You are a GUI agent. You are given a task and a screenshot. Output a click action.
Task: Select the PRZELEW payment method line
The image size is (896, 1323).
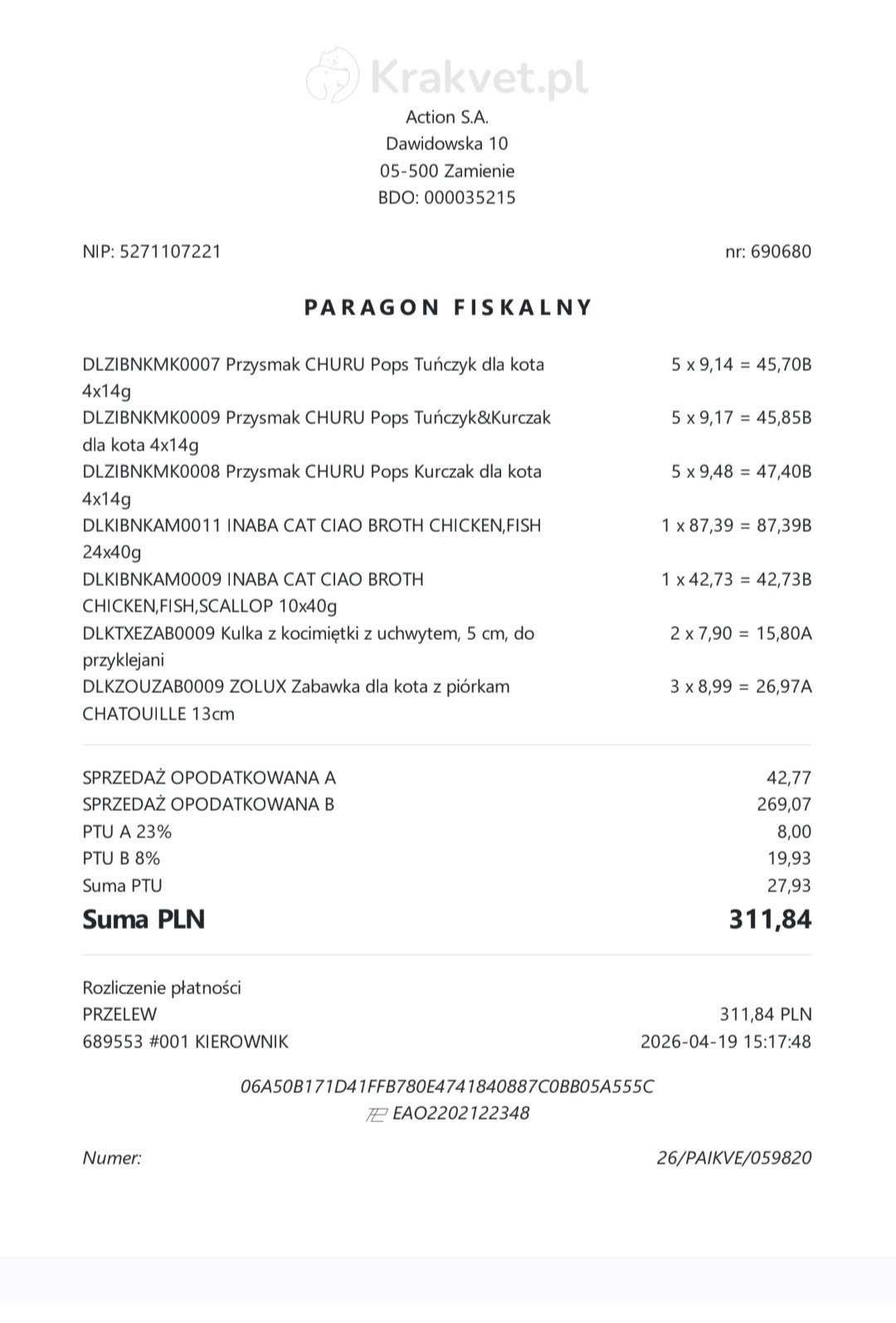click(447, 1014)
